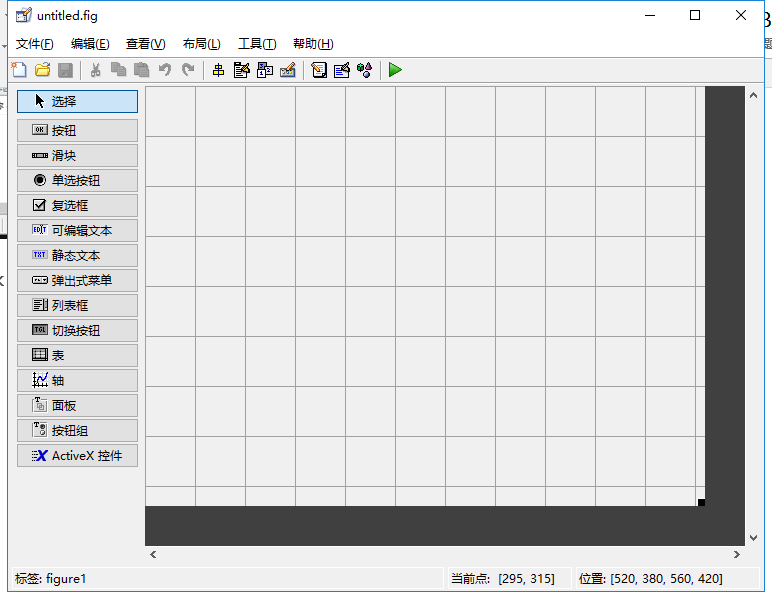The width and height of the screenshot is (772, 599).
Task: Open the code Editor icon
Action: (x=319, y=70)
